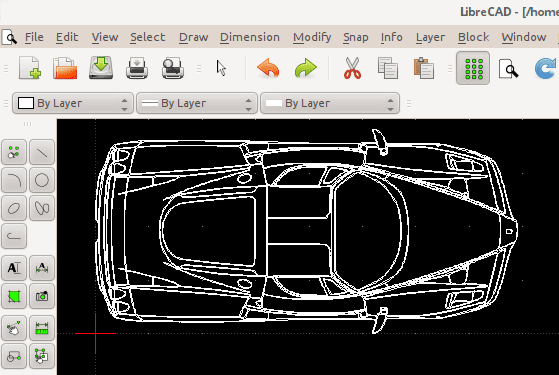Open the Dimension menu

point(250,37)
